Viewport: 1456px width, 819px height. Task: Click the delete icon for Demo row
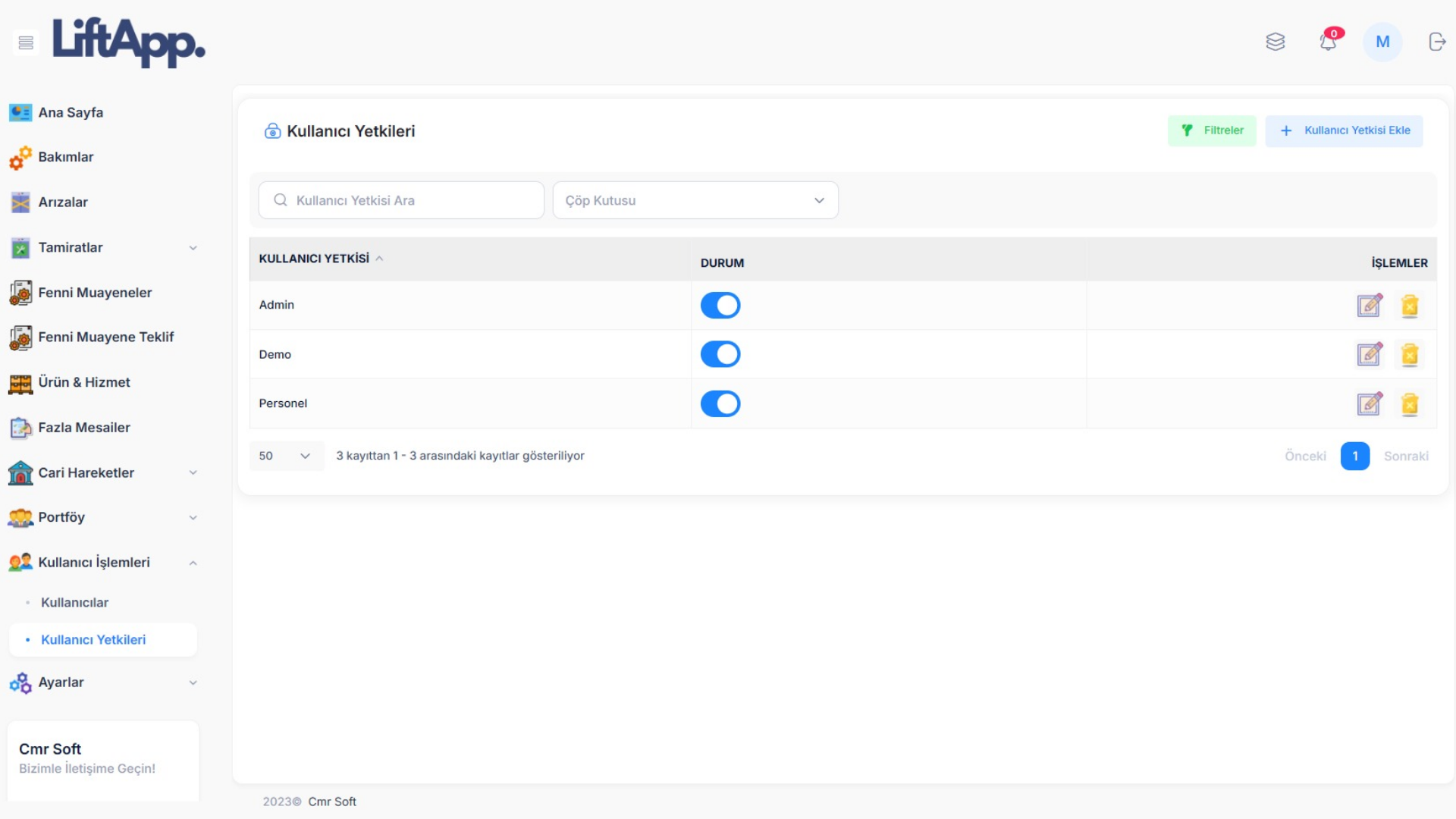click(x=1410, y=355)
